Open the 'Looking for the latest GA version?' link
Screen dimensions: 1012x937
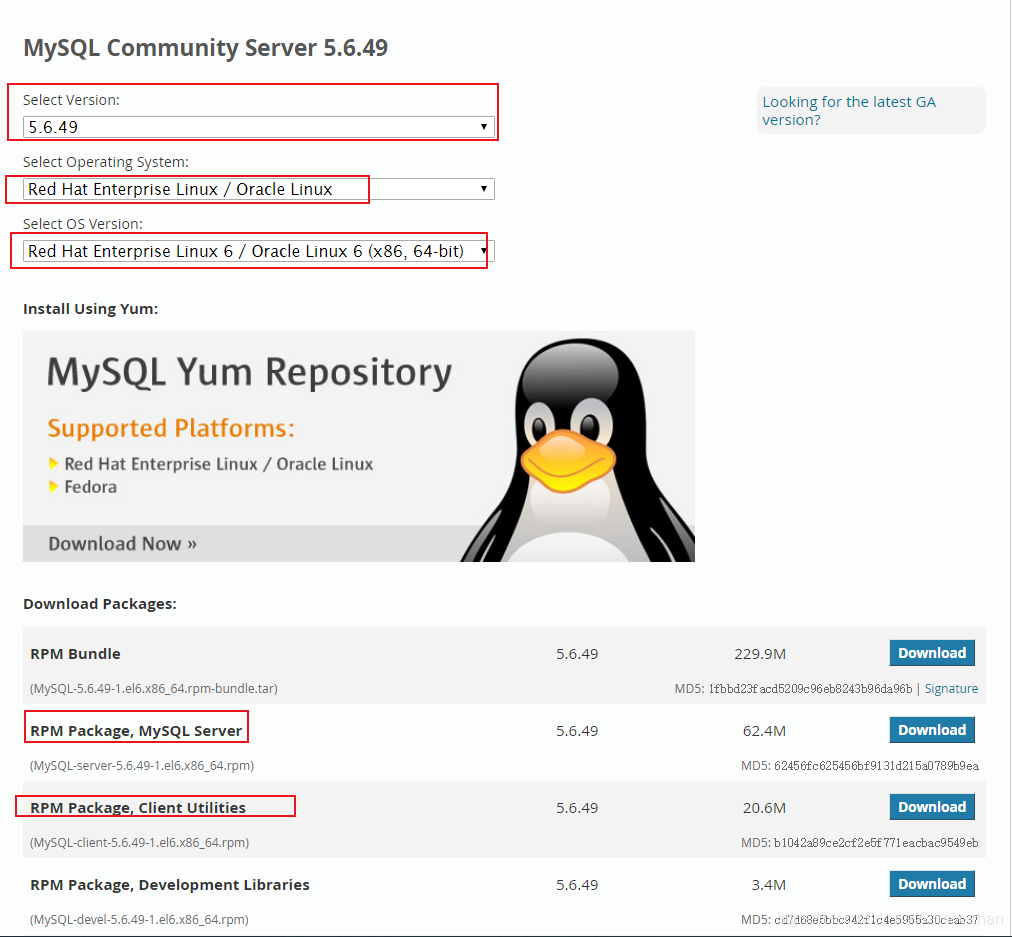point(849,111)
